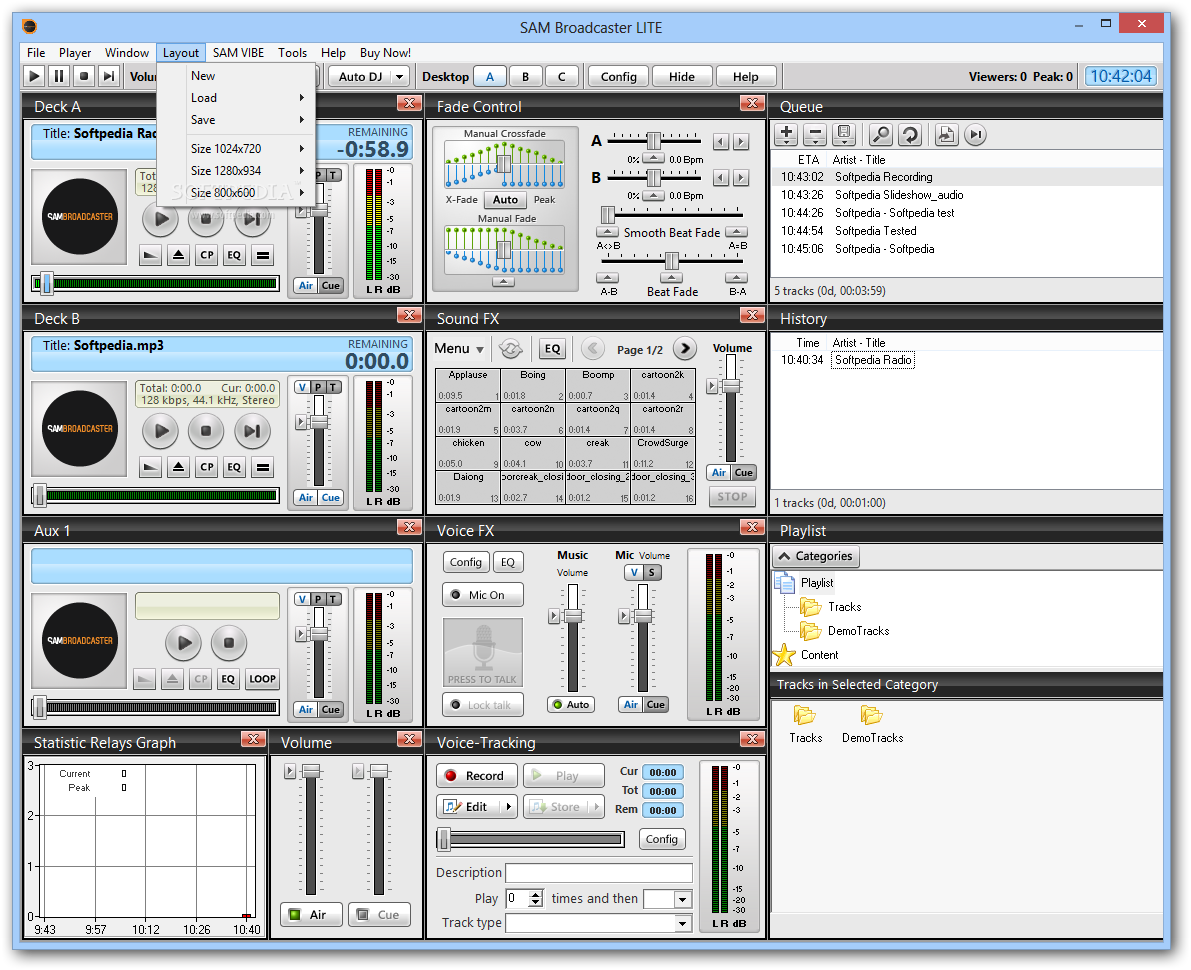Click the circular arrow refresh icon in Queue

[x=909, y=135]
